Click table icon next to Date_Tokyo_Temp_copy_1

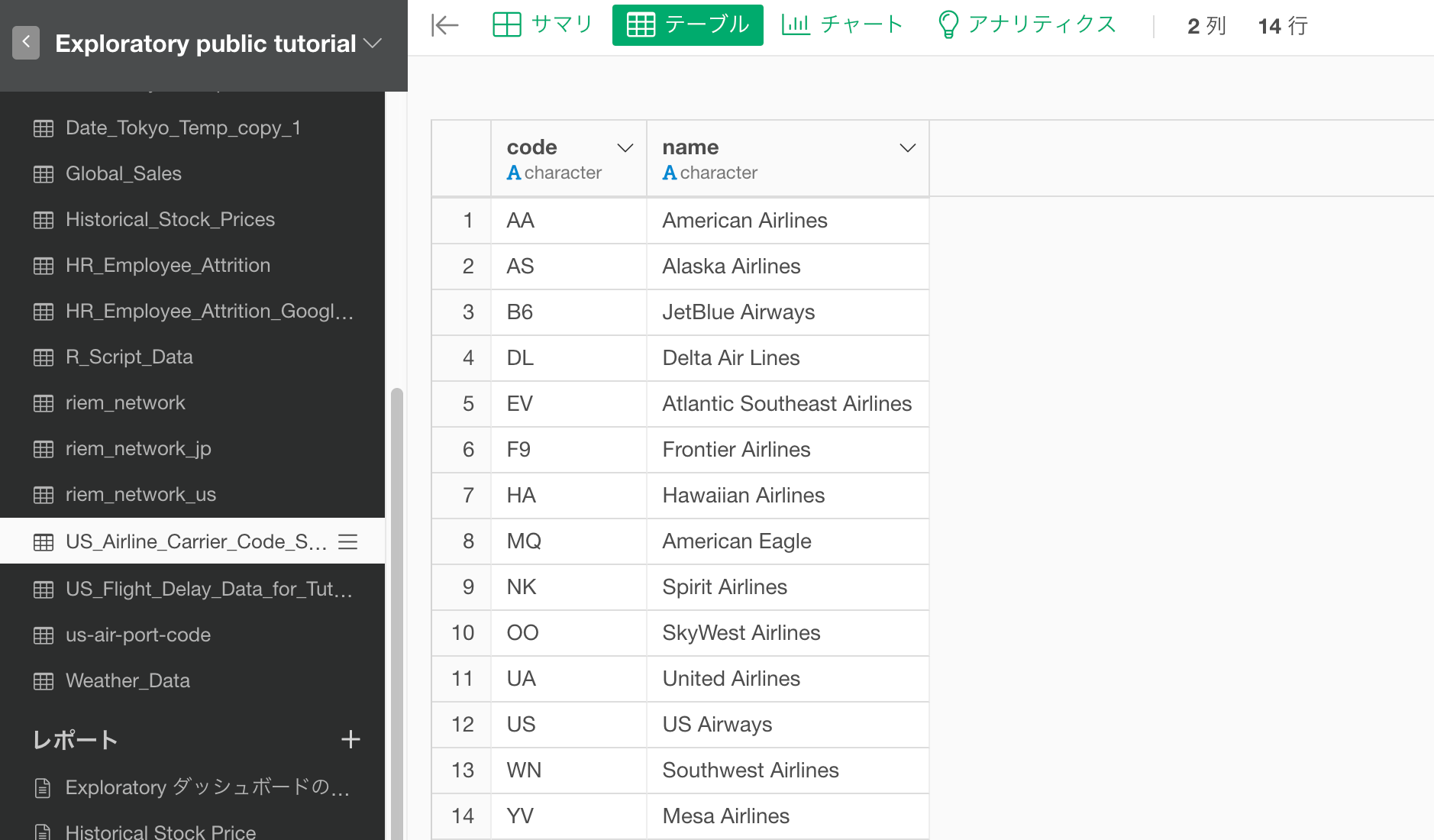coord(44,128)
